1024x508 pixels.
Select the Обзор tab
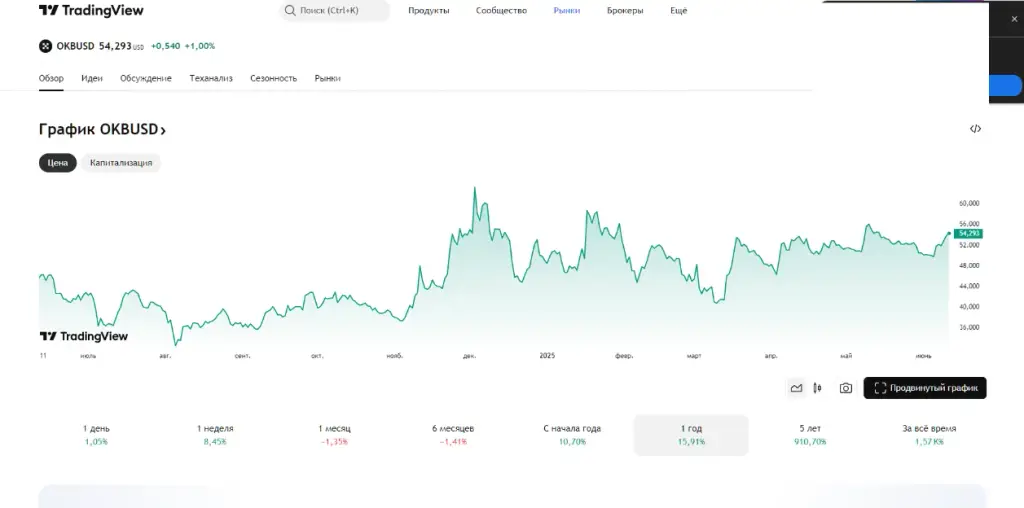click(x=51, y=78)
